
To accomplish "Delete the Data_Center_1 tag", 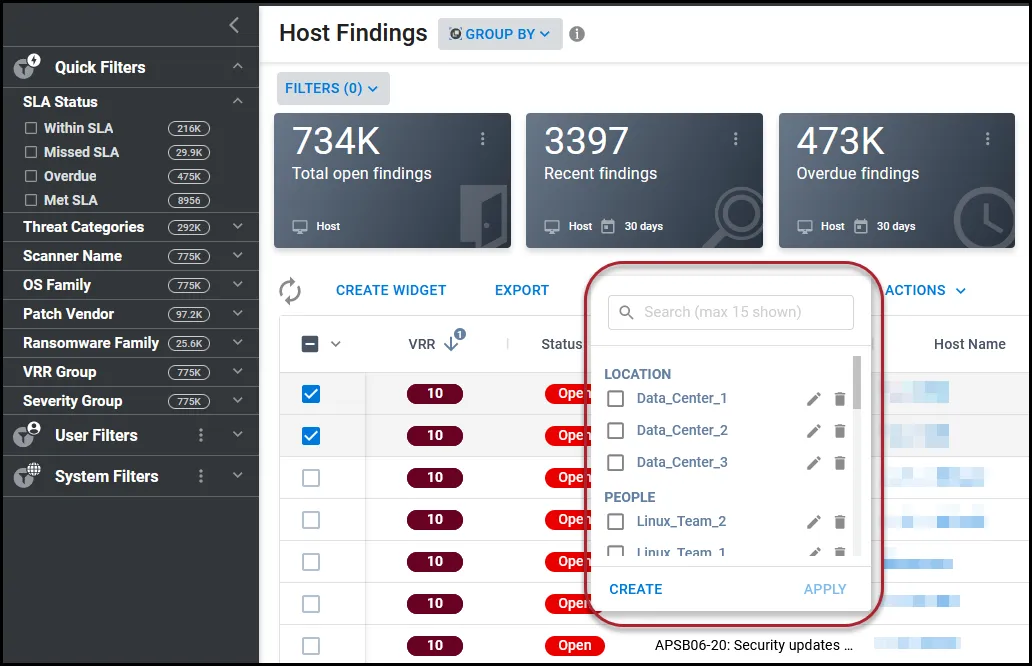I will (840, 399).
